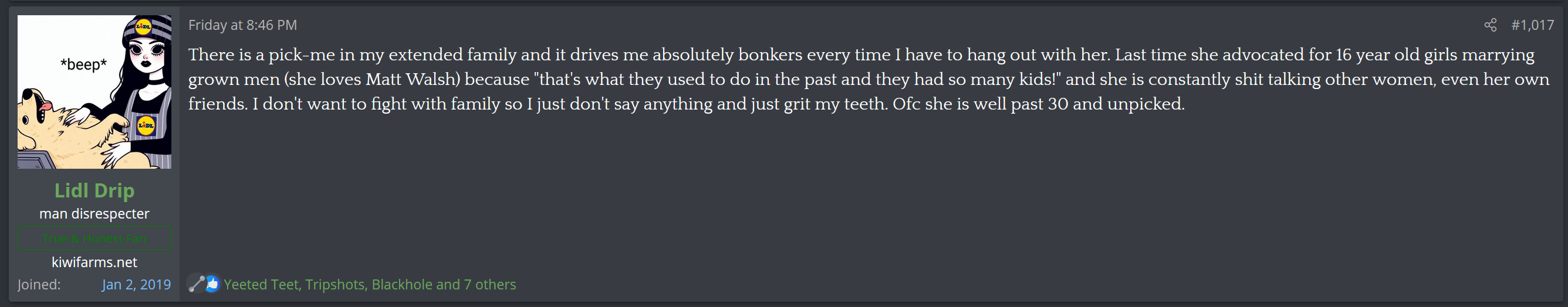
Task: Open Lidl Drip's profile via username
Action: coord(94,190)
